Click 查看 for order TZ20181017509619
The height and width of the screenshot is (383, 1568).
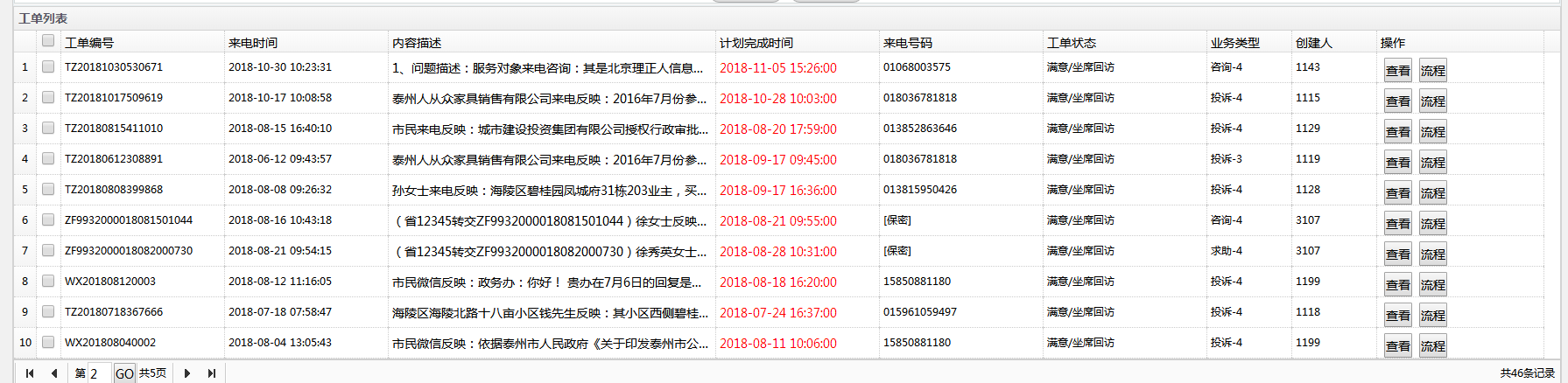1397,101
